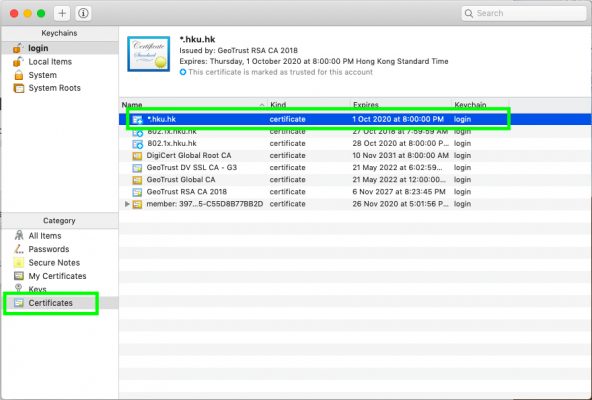The width and height of the screenshot is (592, 400).
Task: Click the icon of 802.1x.hku.hk expiring 28 Oct 2020
Action: pos(137,144)
